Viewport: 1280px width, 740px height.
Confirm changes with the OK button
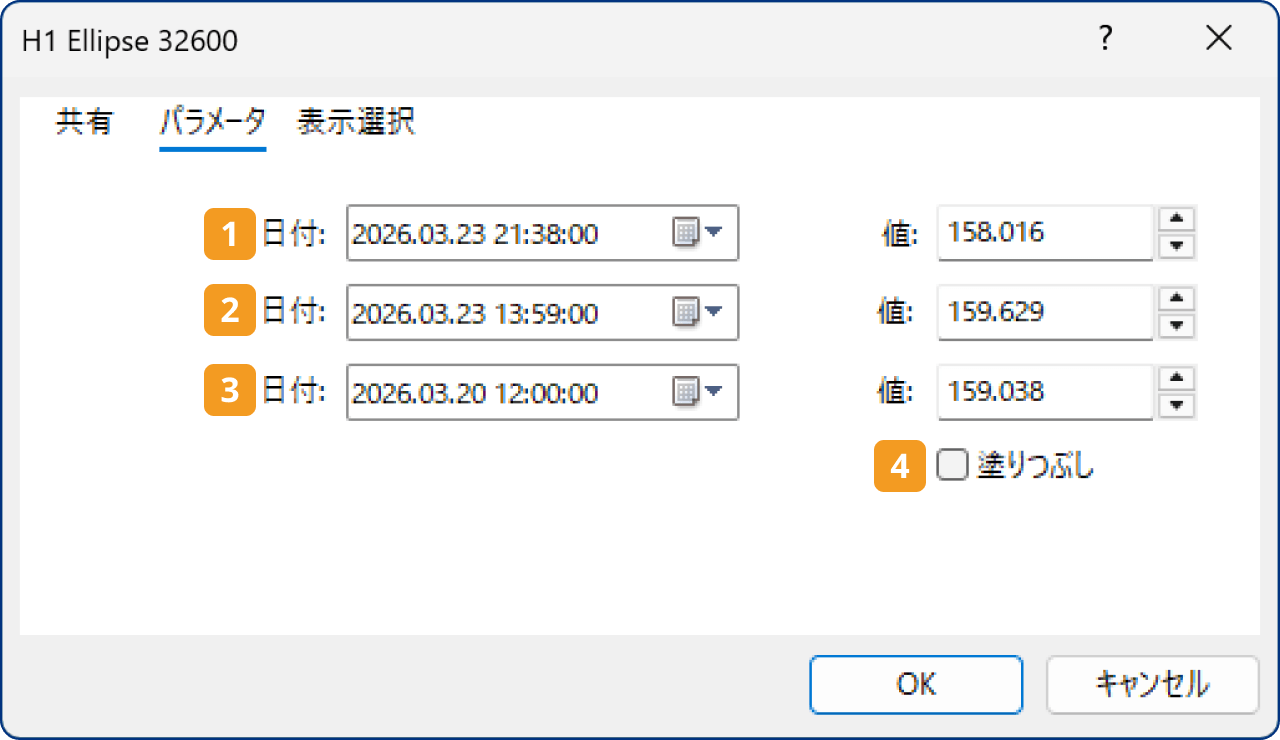(x=915, y=684)
